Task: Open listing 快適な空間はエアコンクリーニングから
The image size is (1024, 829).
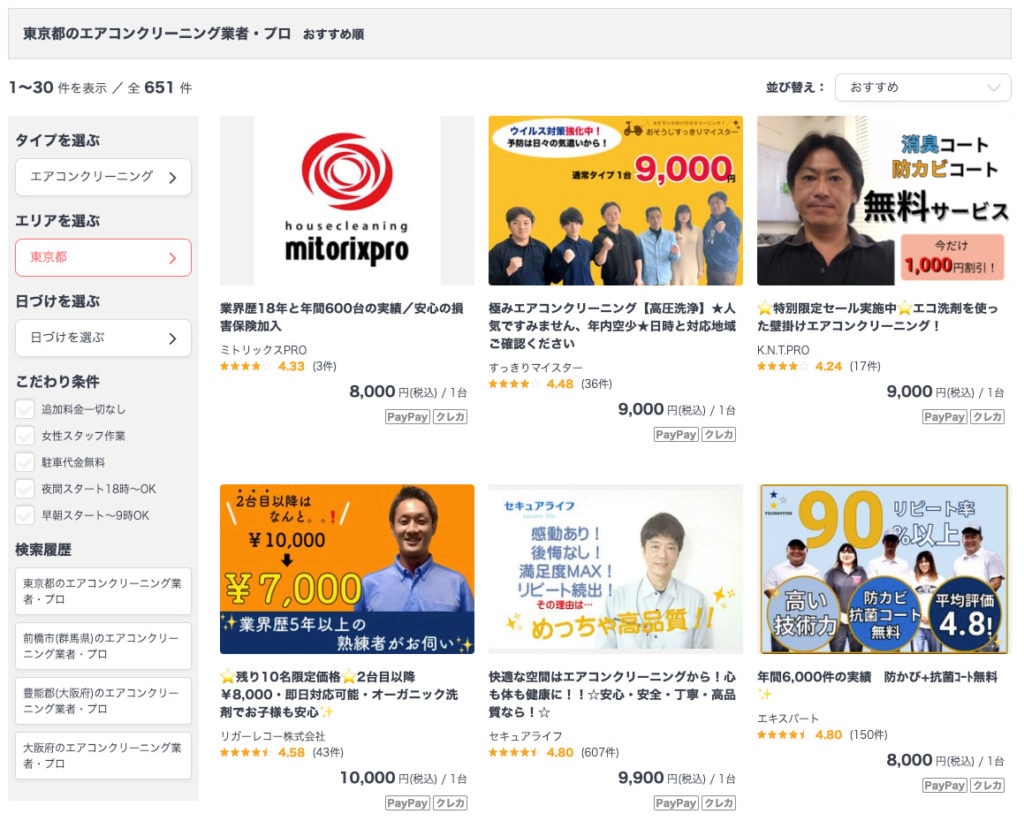Action: (613, 694)
